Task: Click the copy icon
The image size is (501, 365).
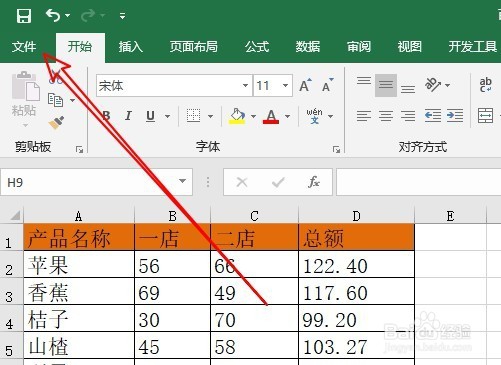Action: (55, 100)
